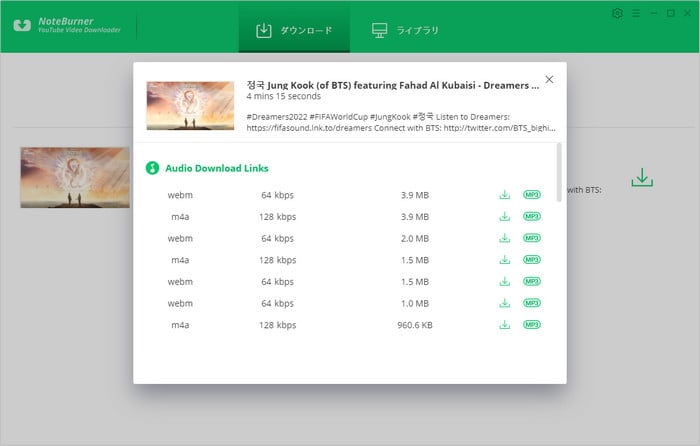Download the webm 1.5 MB audio file
The height and width of the screenshot is (446, 700).
point(504,281)
